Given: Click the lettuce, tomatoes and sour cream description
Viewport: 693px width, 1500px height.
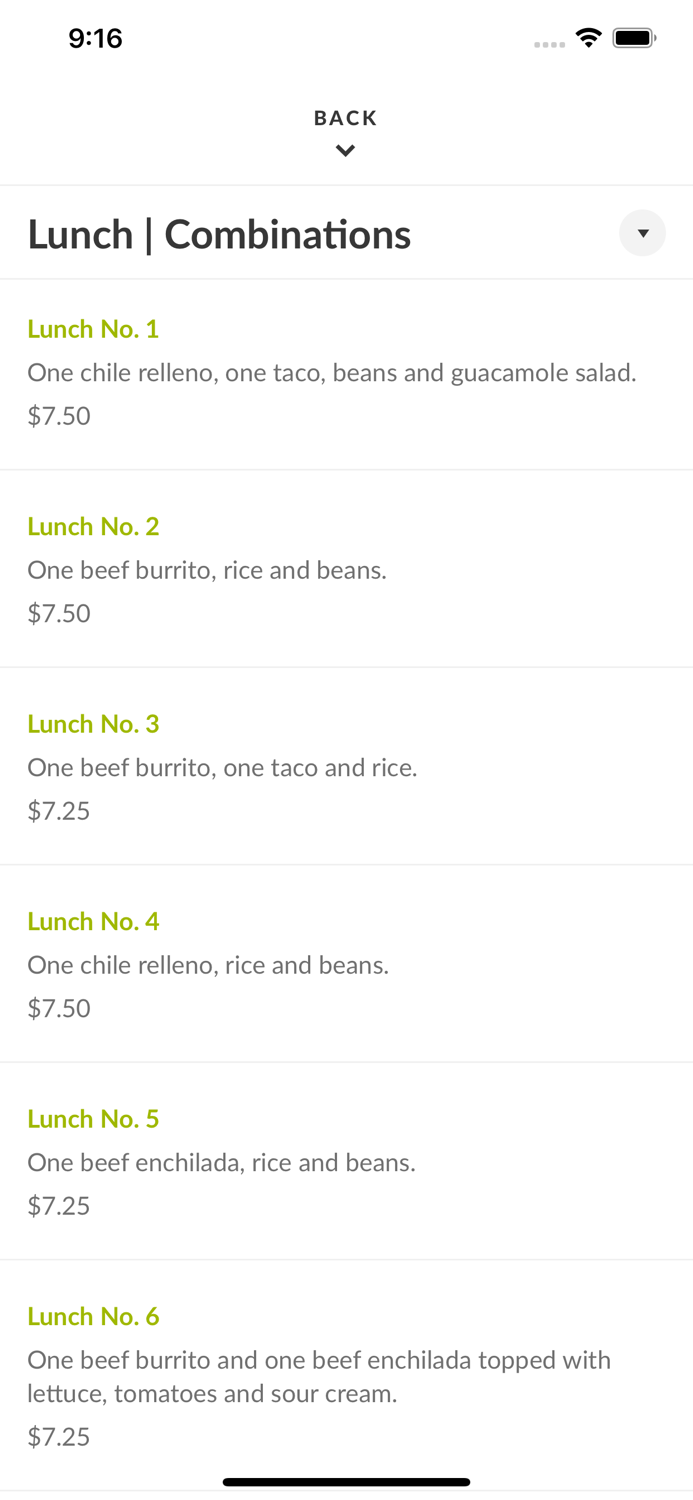Looking at the screenshot, I should (x=319, y=1377).
